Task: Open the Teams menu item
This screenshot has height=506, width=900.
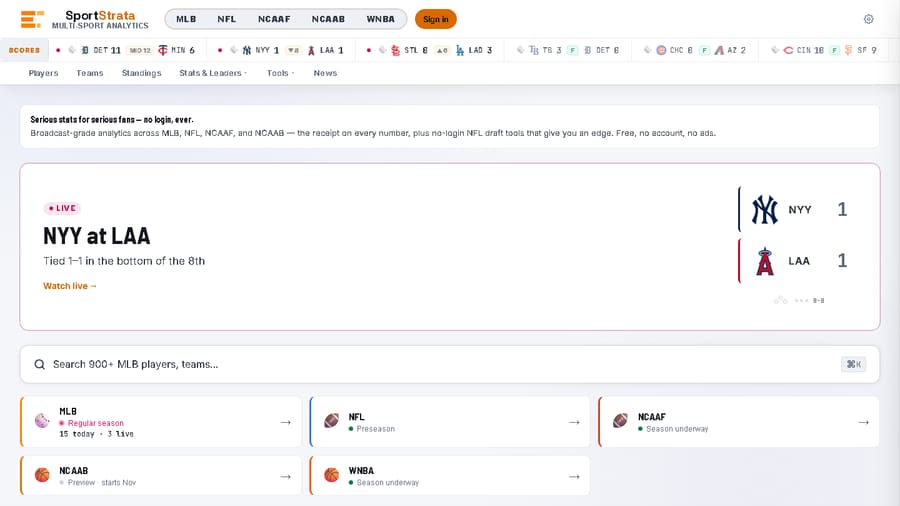Action: coord(90,73)
